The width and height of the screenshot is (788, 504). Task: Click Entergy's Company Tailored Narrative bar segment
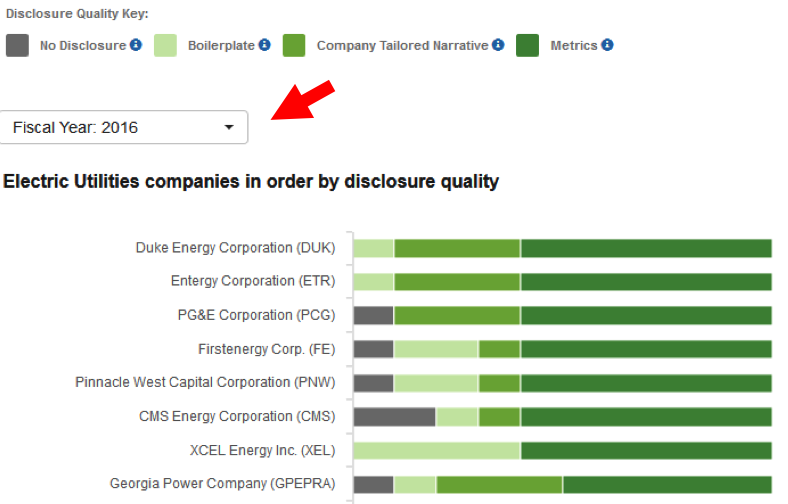click(457, 282)
